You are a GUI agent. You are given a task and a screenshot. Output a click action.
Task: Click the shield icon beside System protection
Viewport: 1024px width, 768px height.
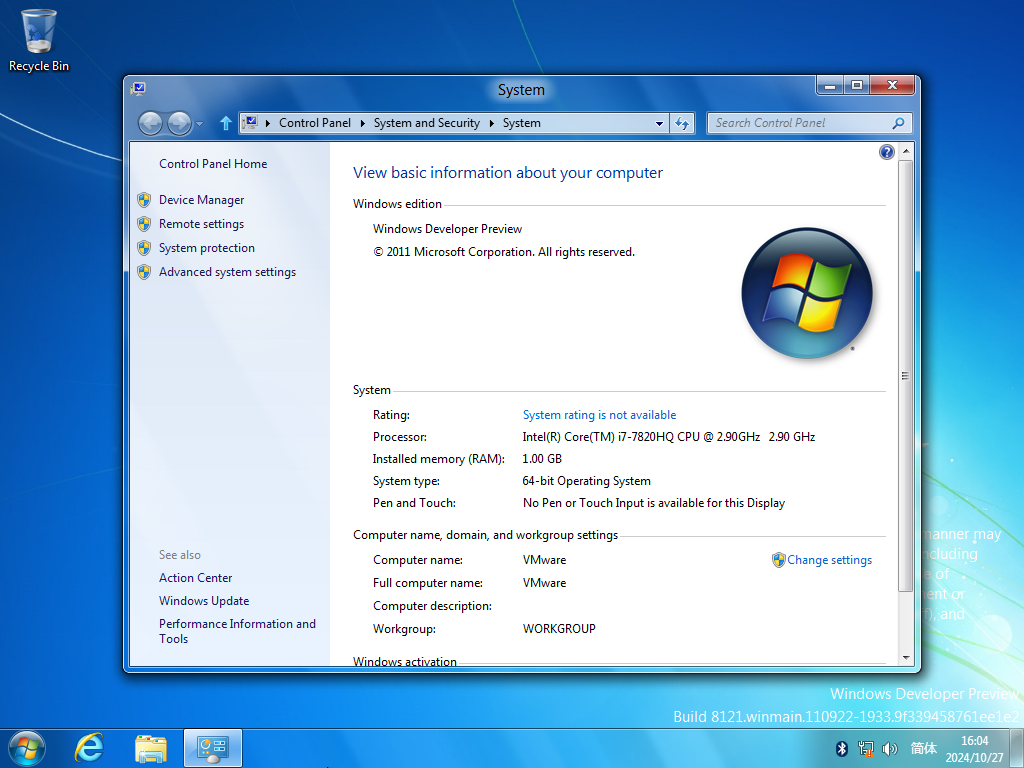coord(144,248)
